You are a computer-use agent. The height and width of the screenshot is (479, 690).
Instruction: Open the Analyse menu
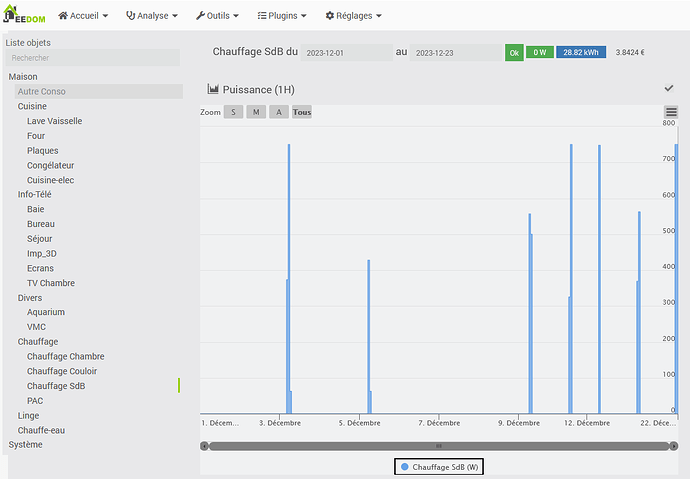coord(152,16)
